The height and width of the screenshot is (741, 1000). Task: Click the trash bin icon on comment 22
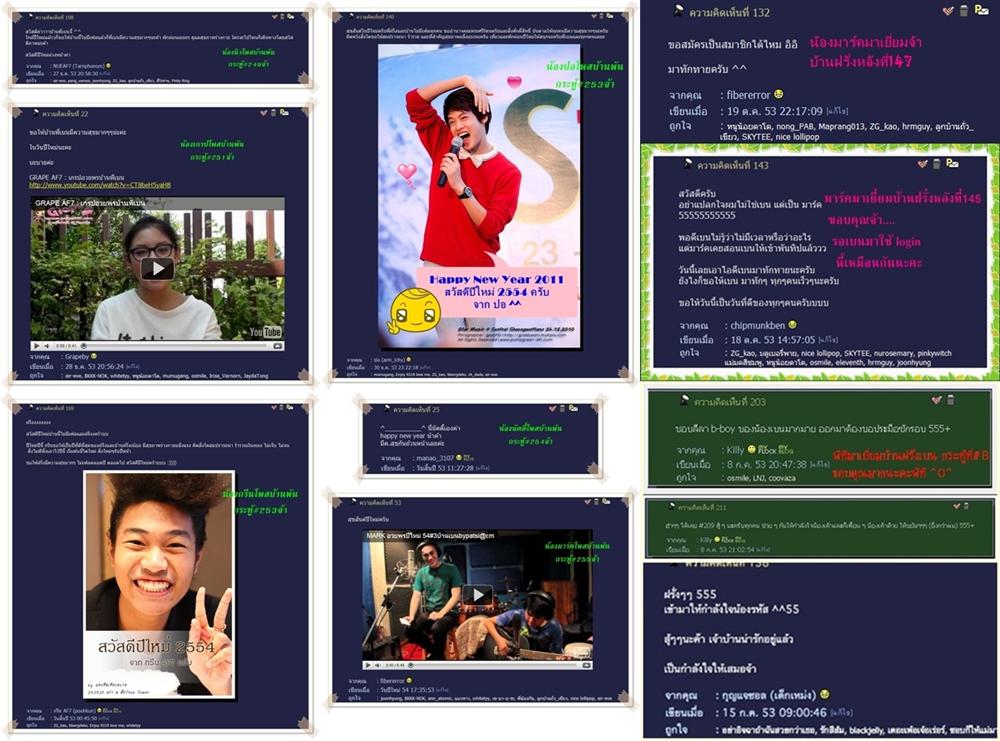point(274,113)
